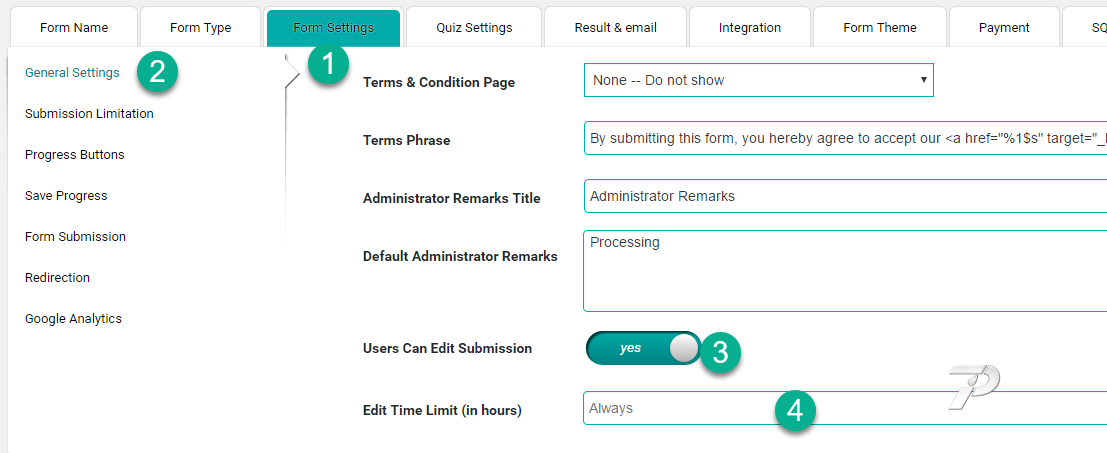Select the Form Settings tab
The width and height of the screenshot is (1107, 453).
pos(333,27)
